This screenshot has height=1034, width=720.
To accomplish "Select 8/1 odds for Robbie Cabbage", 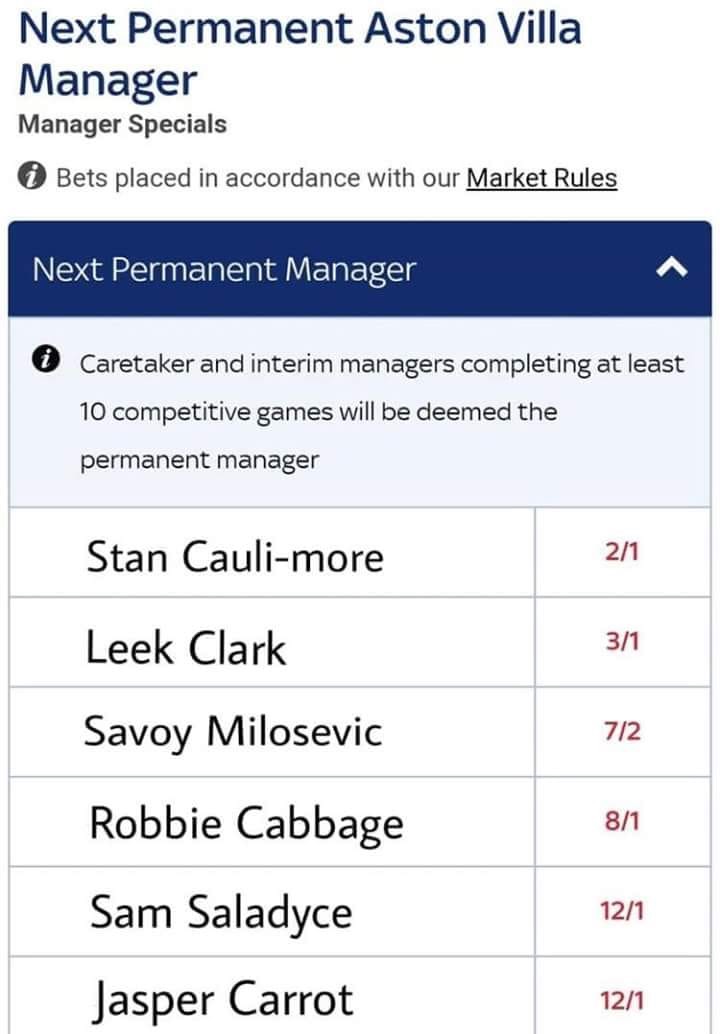I will [x=623, y=822].
